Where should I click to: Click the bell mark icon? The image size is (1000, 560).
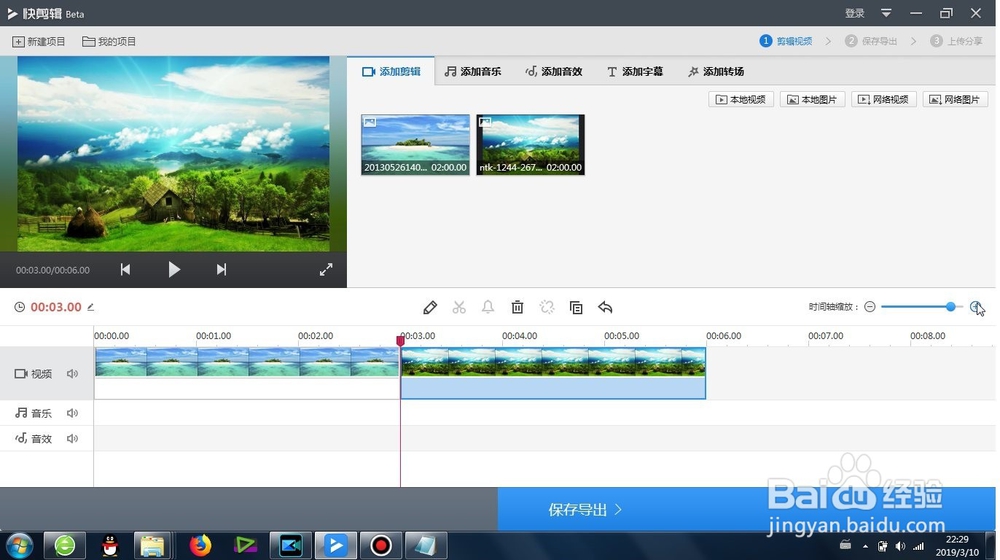(488, 307)
